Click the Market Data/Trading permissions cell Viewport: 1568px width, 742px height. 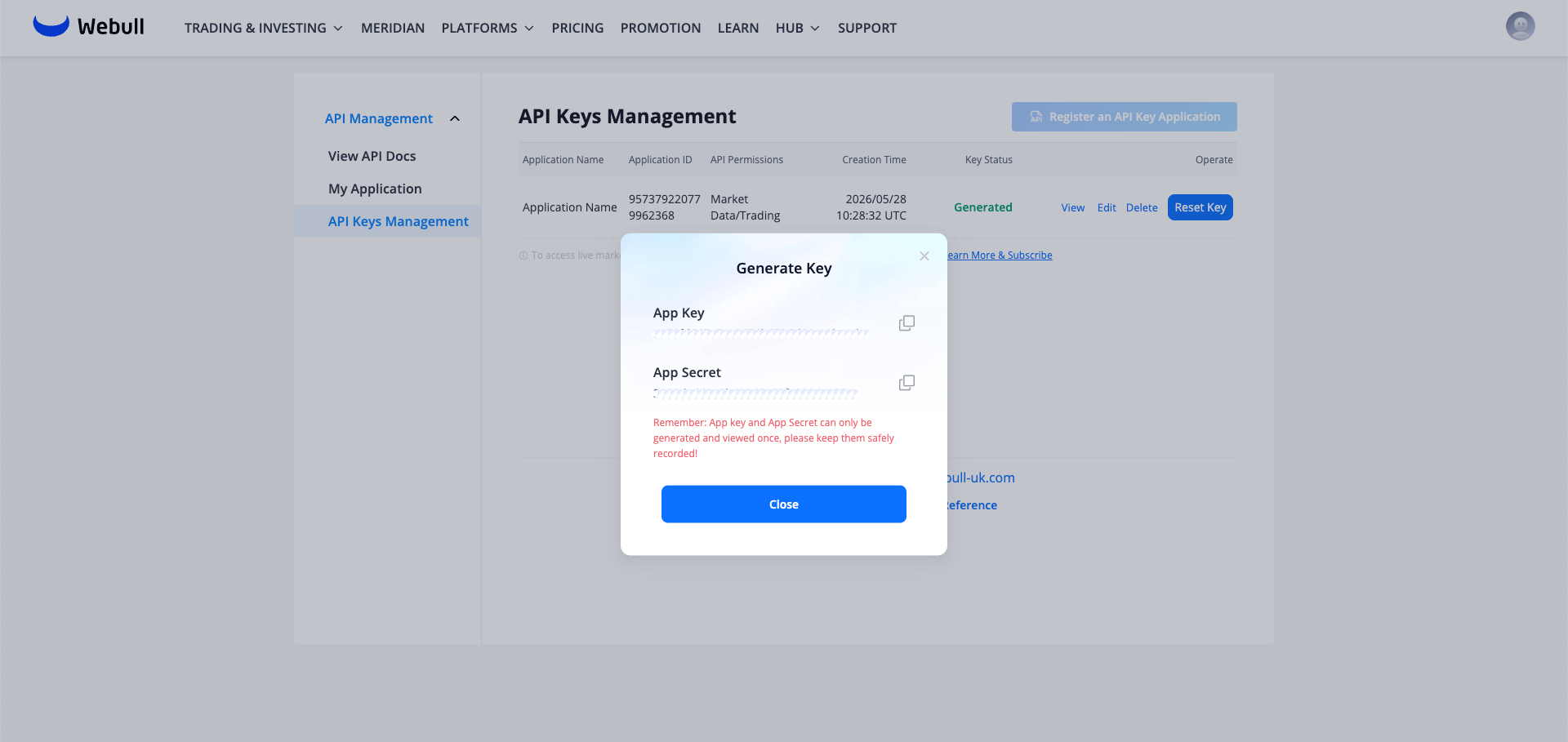point(745,207)
